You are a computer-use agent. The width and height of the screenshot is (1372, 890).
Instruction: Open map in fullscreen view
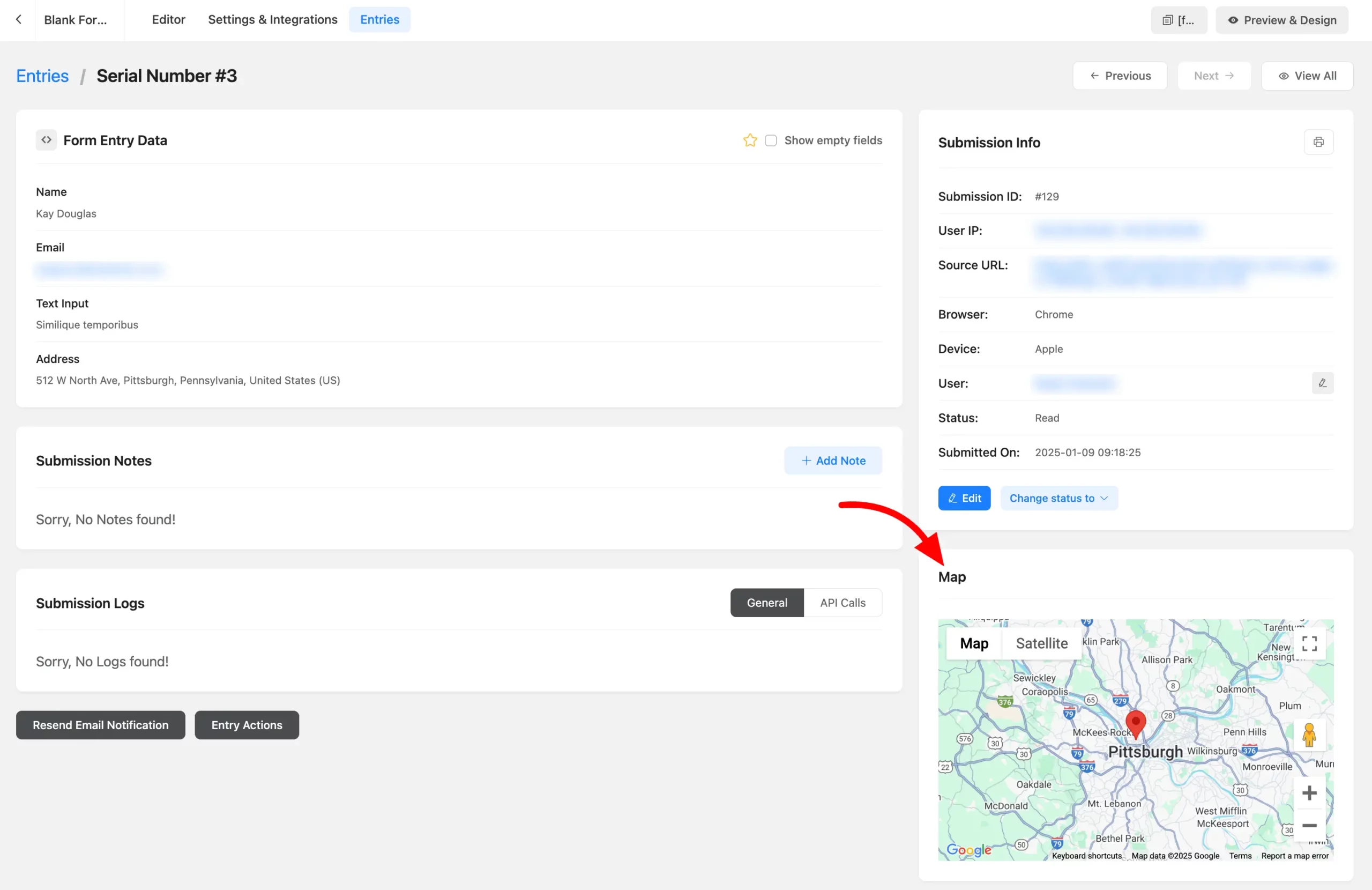[x=1309, y=643]
